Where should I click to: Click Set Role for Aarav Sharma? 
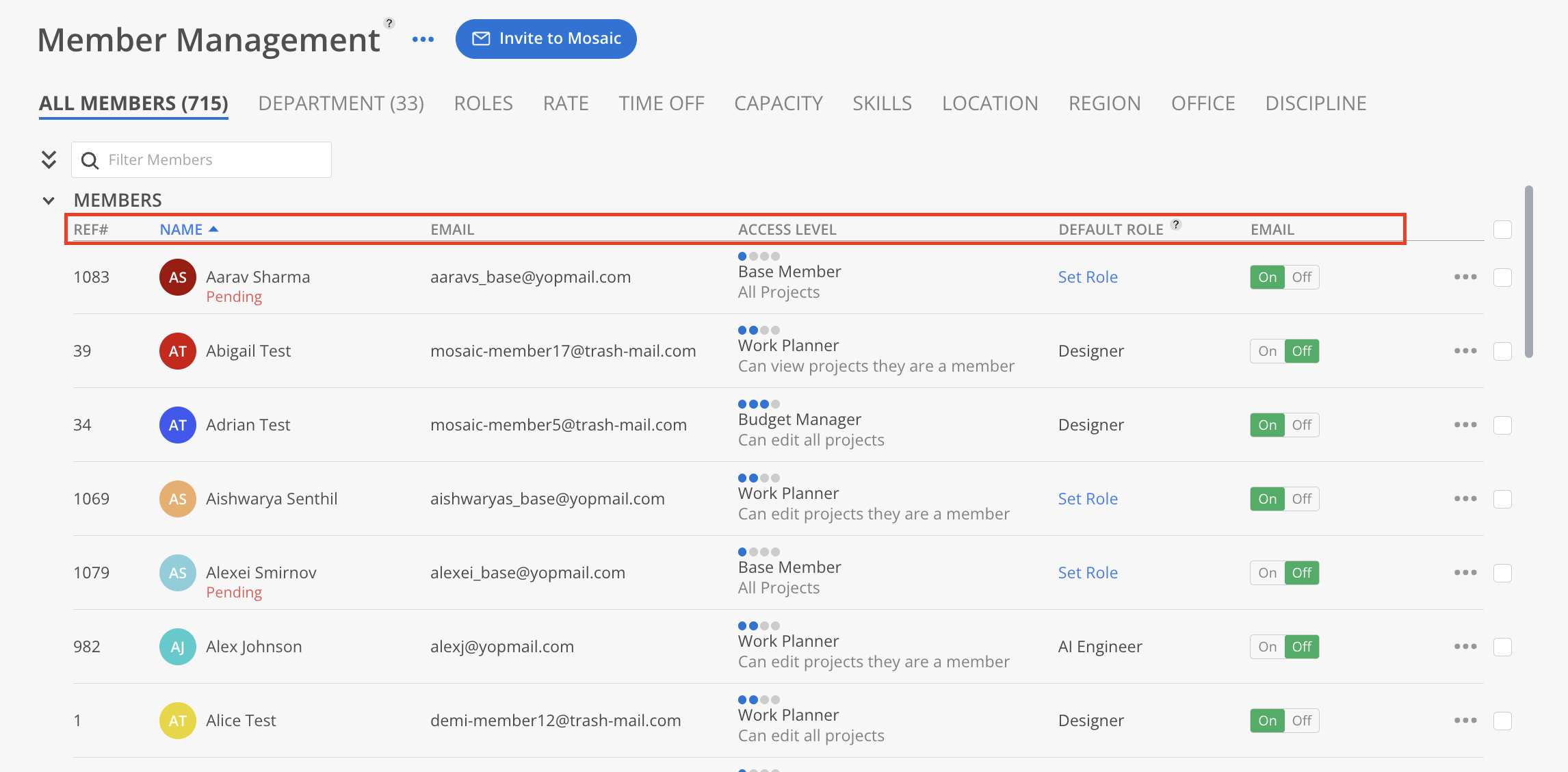tap(1088, 277)
